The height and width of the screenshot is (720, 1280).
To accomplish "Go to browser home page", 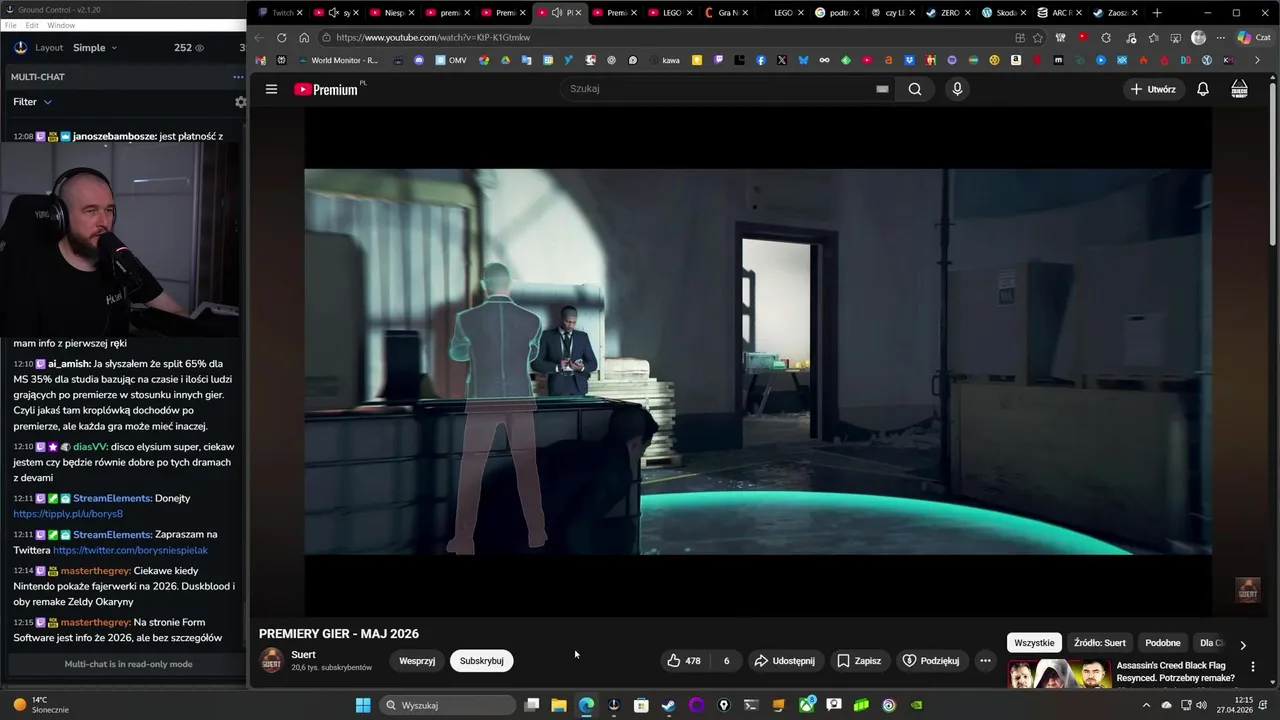I will [304, 37].
